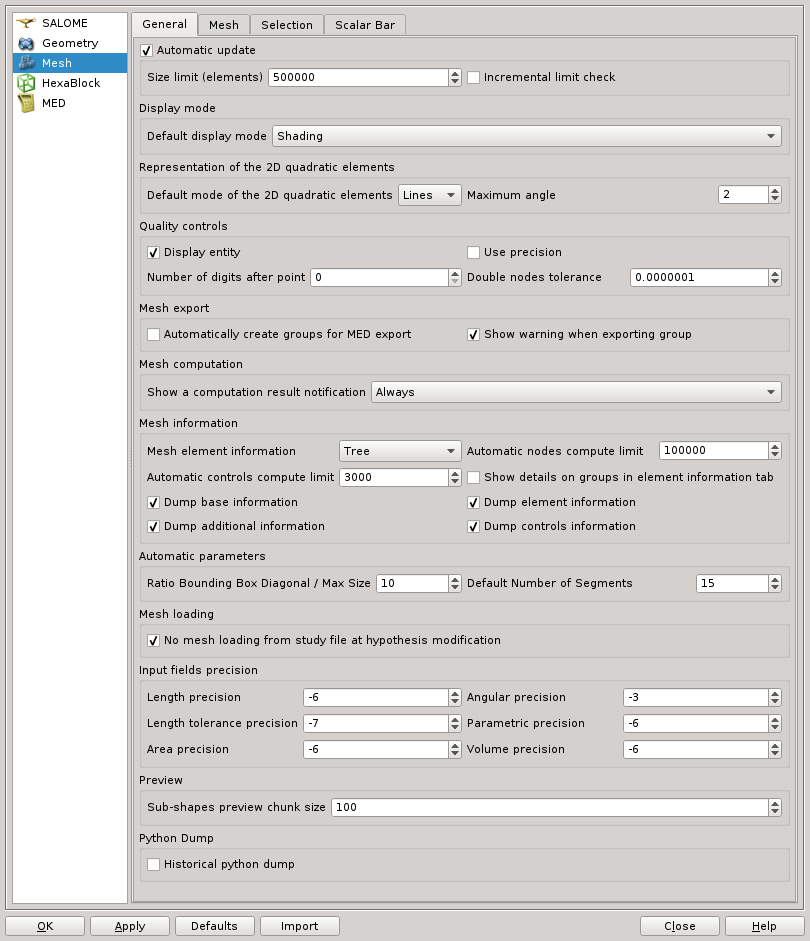This screenshot has height=941, width=810.
Task: Open computation result notification dropdown
Action: (576, 392)
